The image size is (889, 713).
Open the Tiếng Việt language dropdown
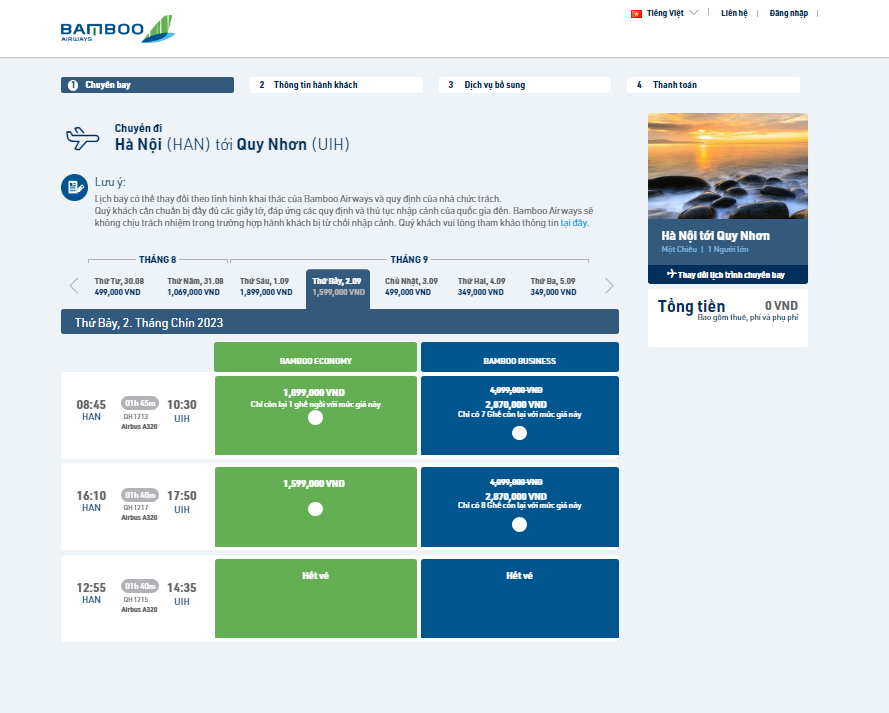[x=672, y=13]
